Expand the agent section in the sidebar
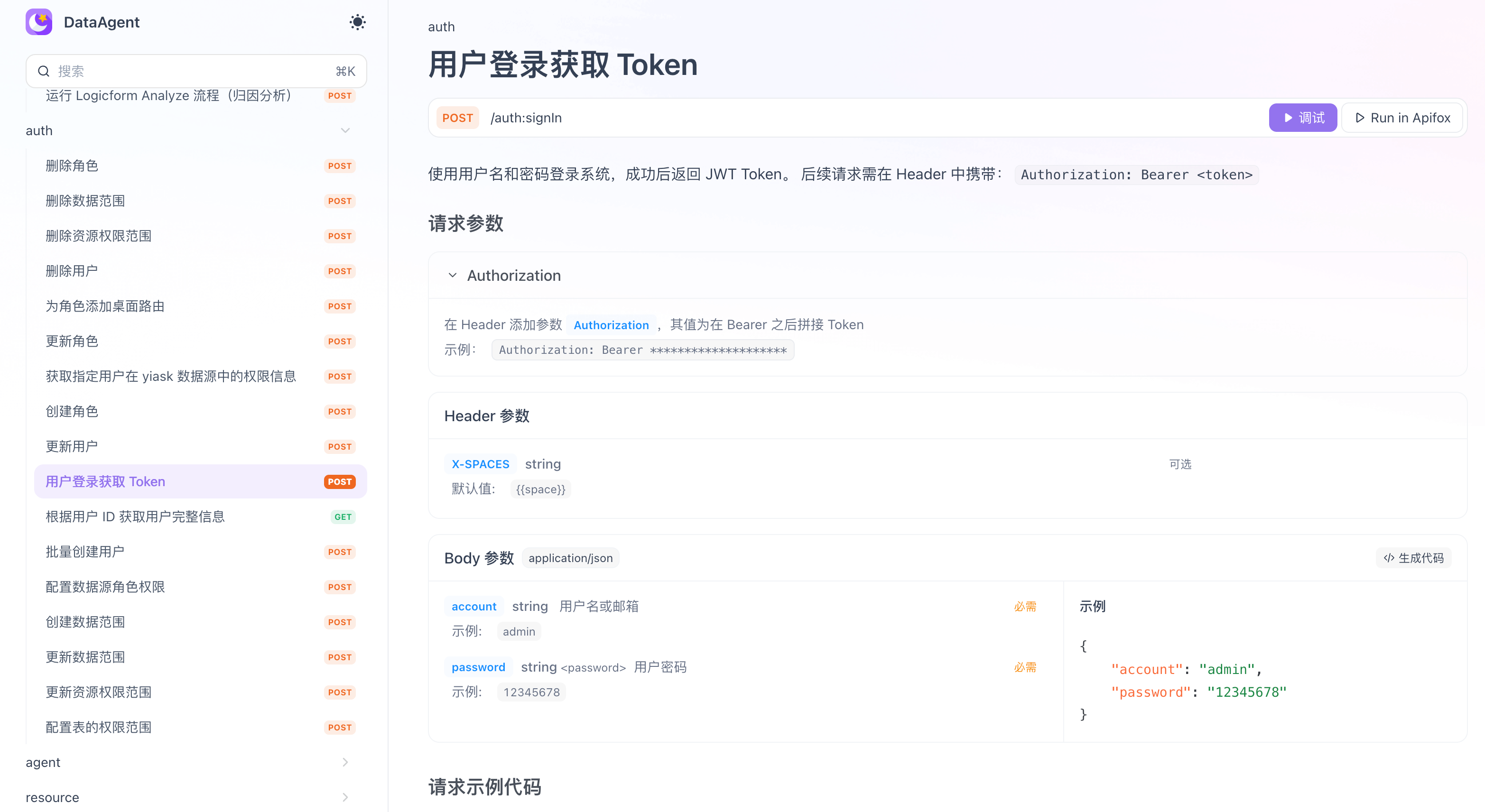 pyautogui.click(x=345, y=763)
